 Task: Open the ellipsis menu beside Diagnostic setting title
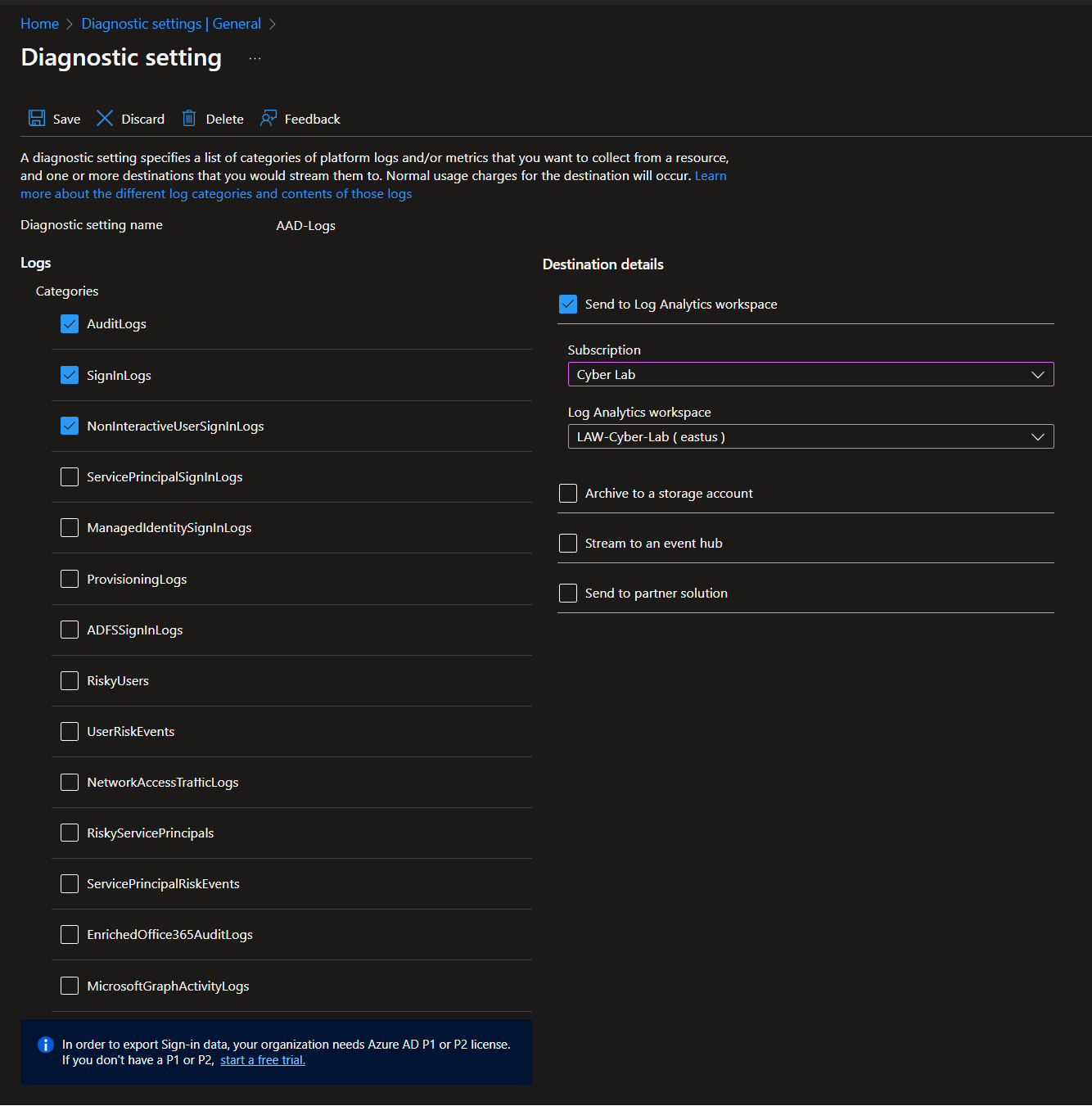pyautogui.click(x=255, y=58)
